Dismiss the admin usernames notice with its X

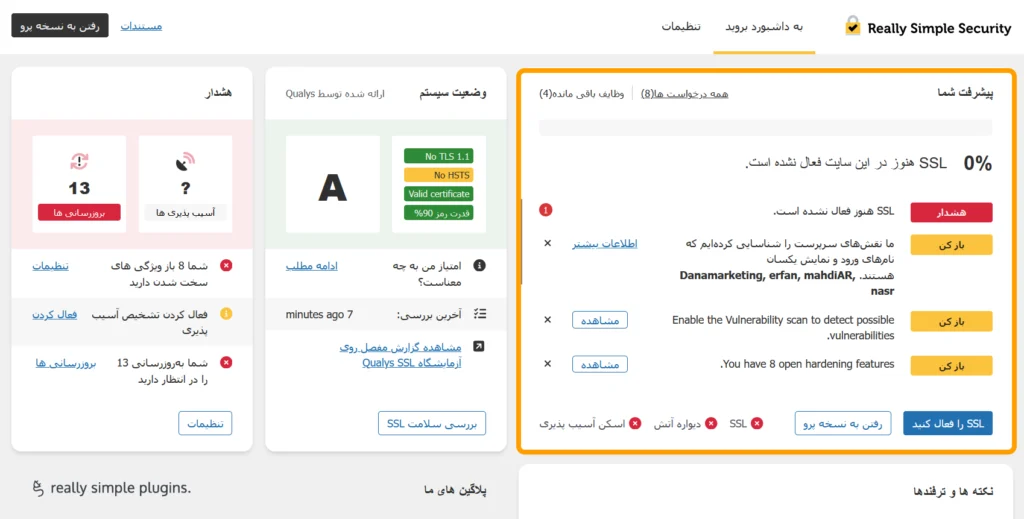[547, 243]
